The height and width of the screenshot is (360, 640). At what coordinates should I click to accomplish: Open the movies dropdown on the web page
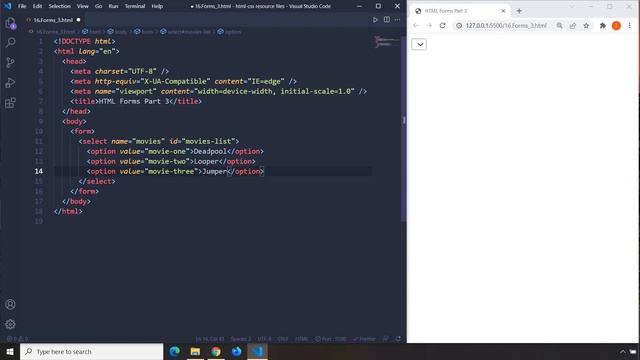tap(419, 44)
